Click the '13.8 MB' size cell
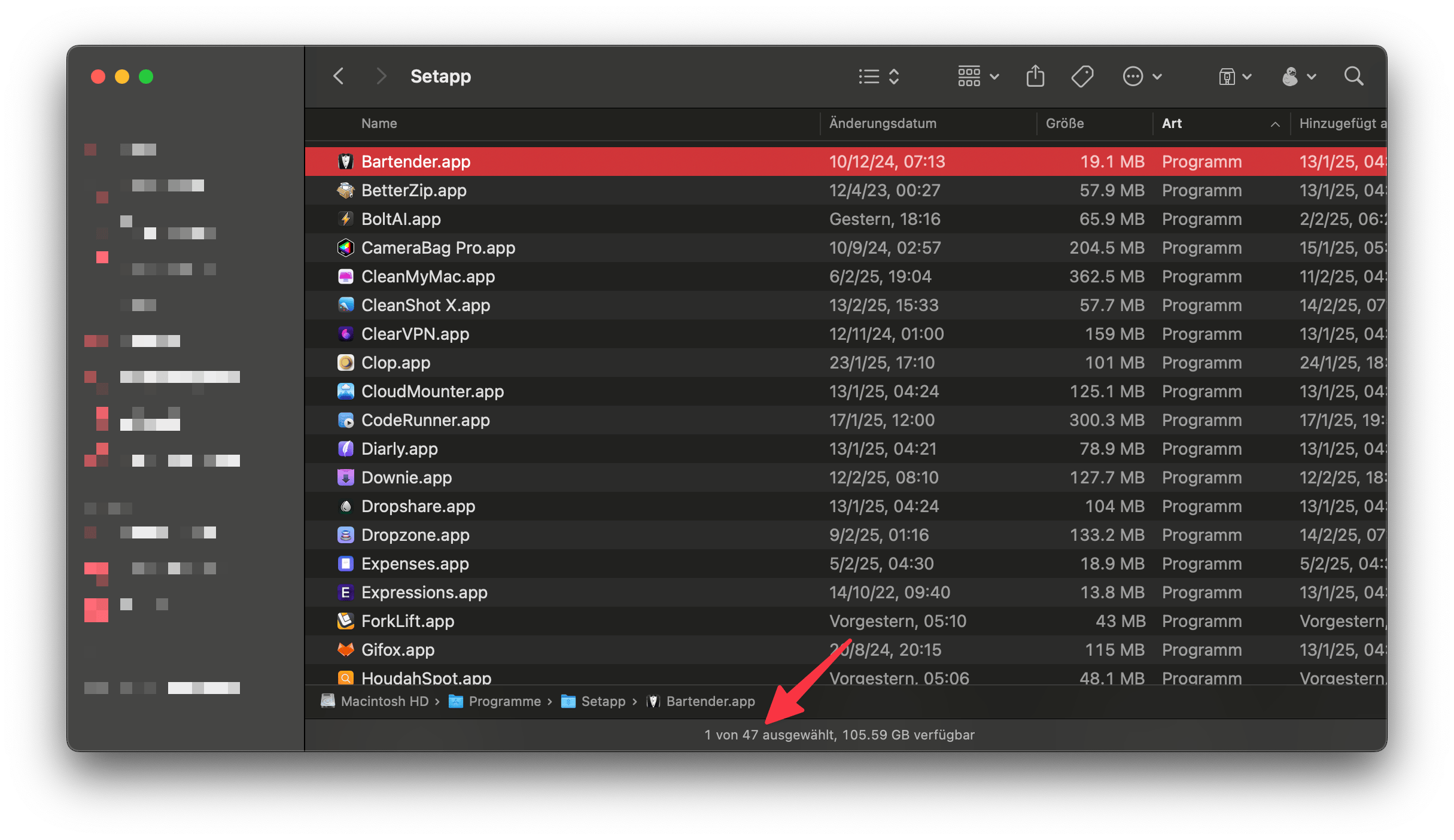 pyautogui.click(x=1112, y=592)
